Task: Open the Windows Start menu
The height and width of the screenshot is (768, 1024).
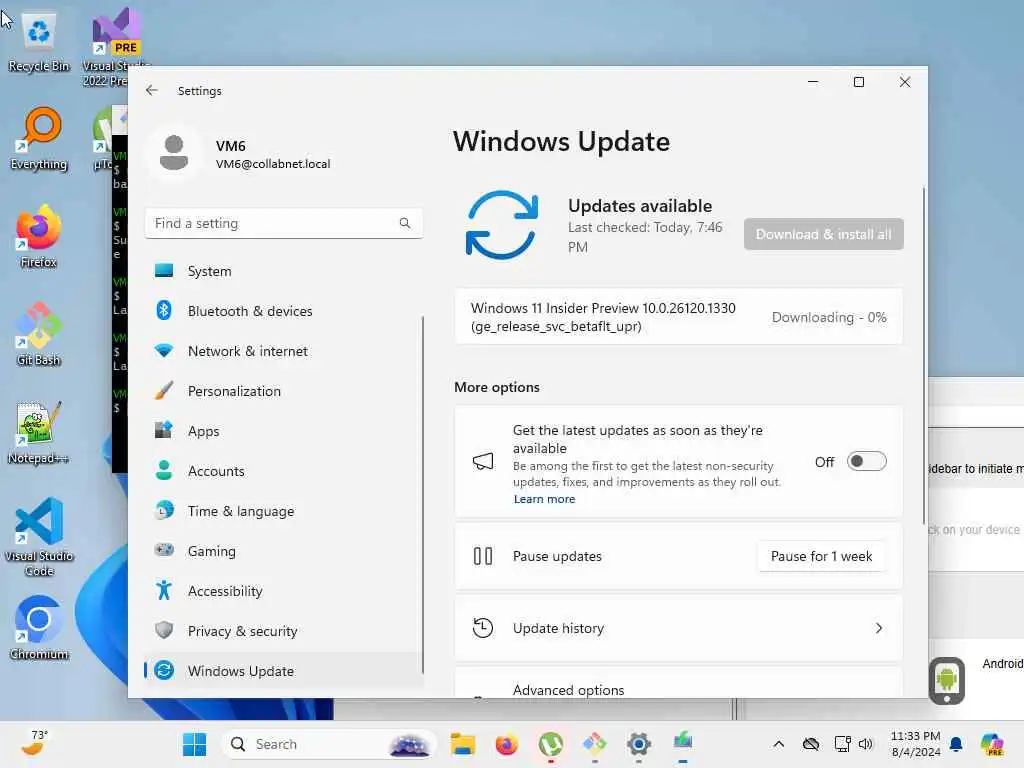Action: point(194,744)
